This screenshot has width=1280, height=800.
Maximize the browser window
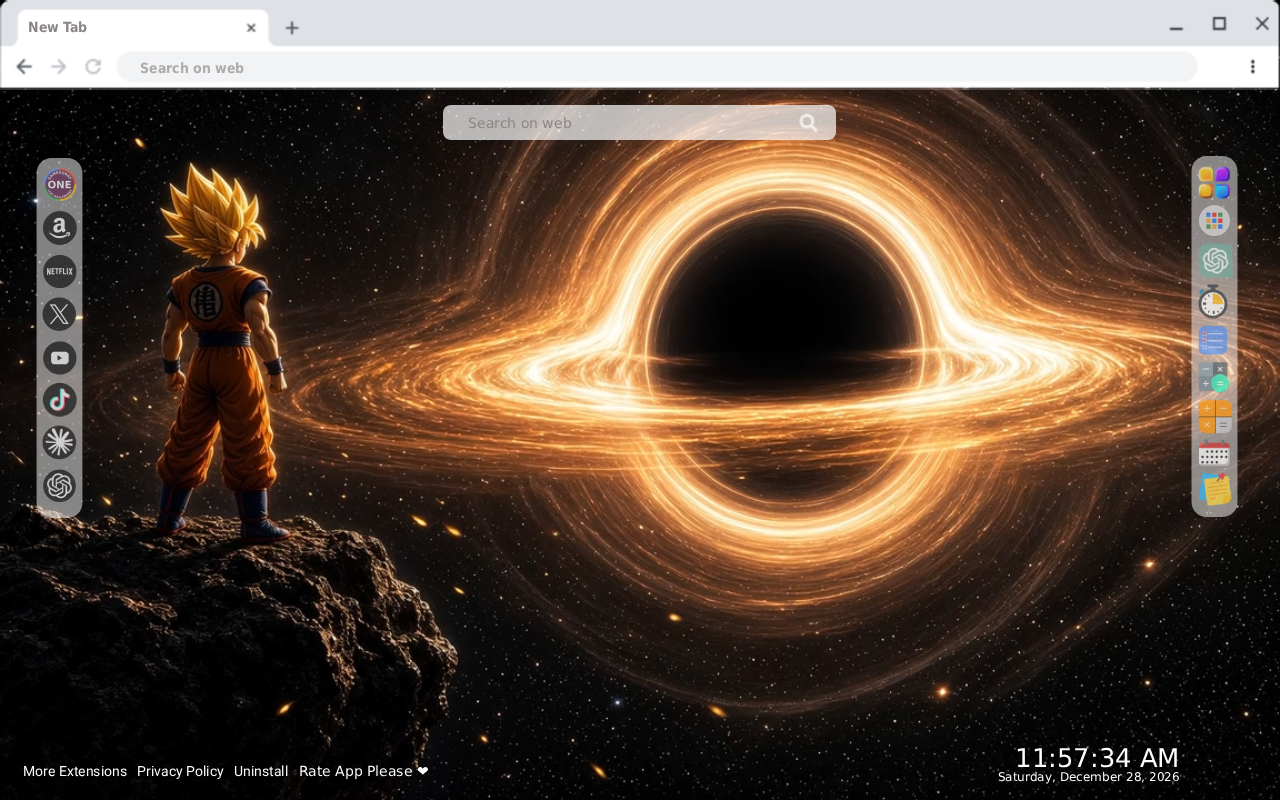(1219, 24)
